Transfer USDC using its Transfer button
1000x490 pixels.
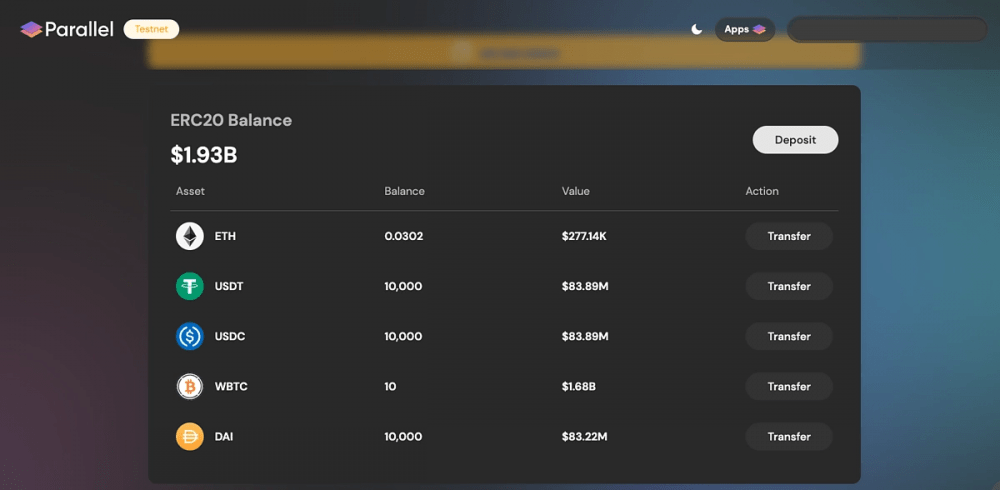789,336
